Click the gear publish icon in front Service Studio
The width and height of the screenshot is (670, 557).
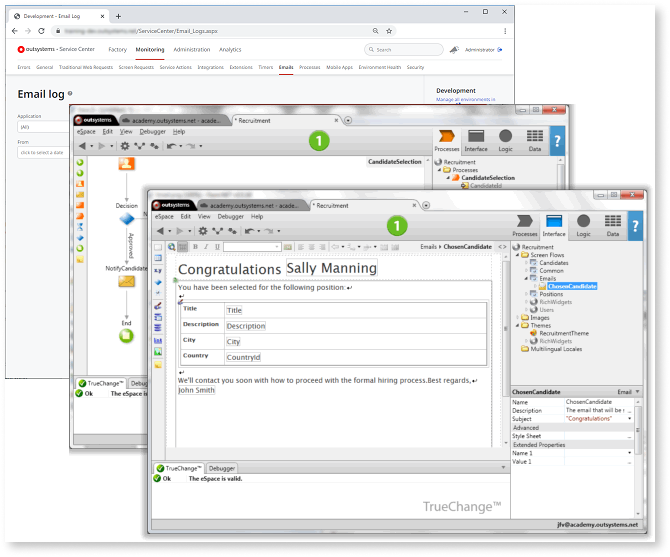[203, 231]
